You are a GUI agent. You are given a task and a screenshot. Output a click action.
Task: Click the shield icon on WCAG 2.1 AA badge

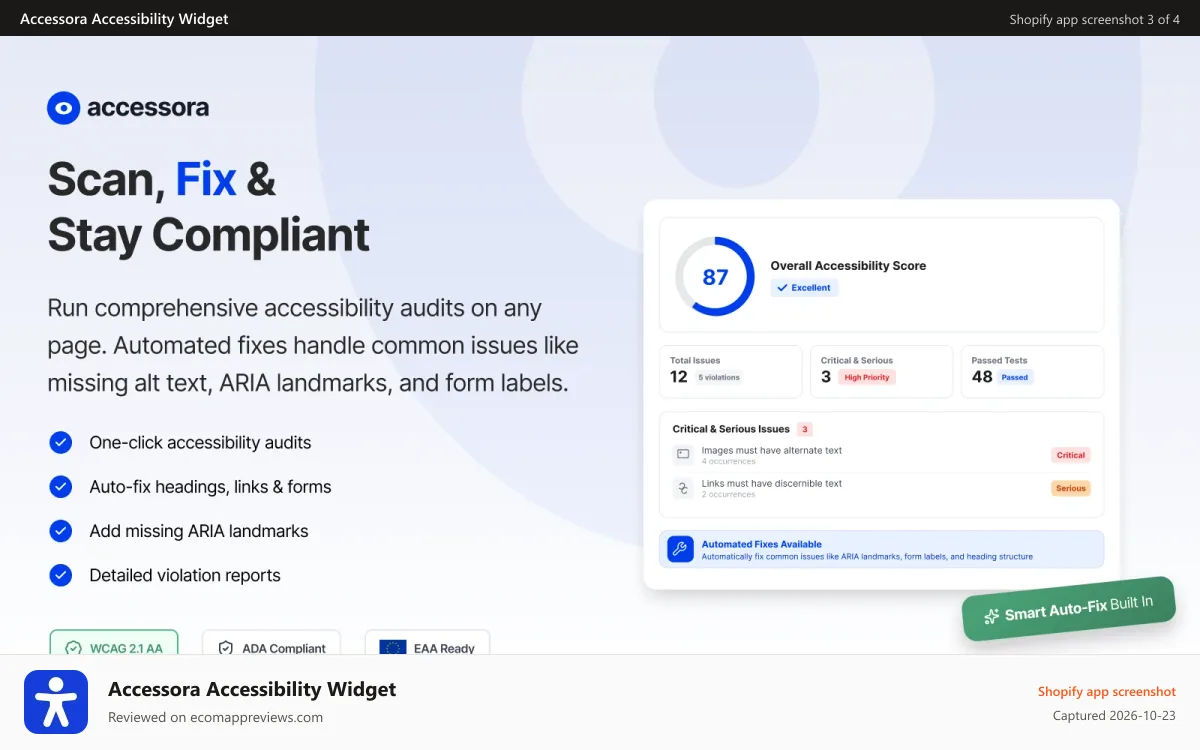(x=73, y=648)
